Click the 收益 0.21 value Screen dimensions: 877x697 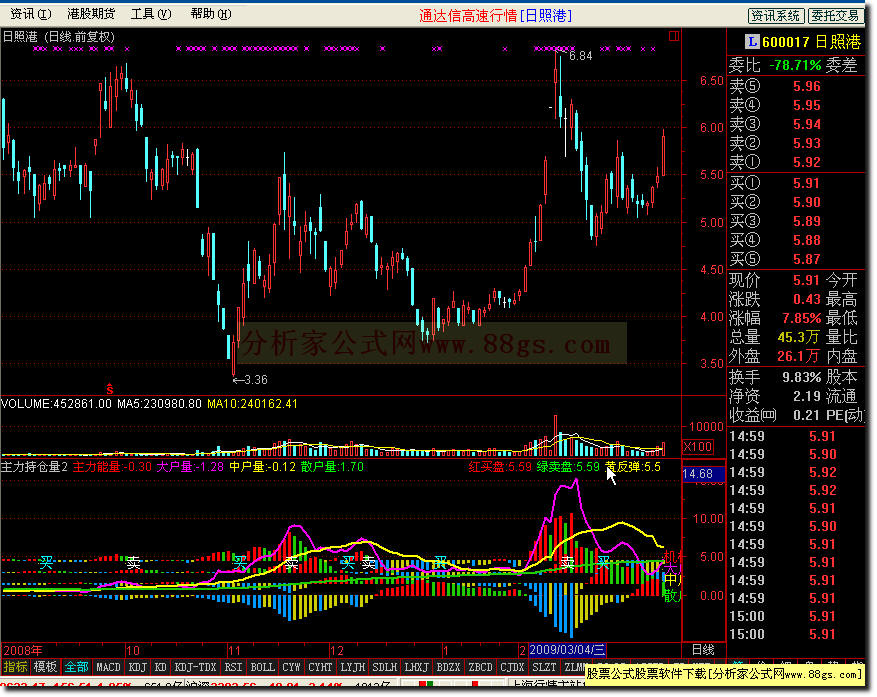pyautogui.click(x=806, y=415)
